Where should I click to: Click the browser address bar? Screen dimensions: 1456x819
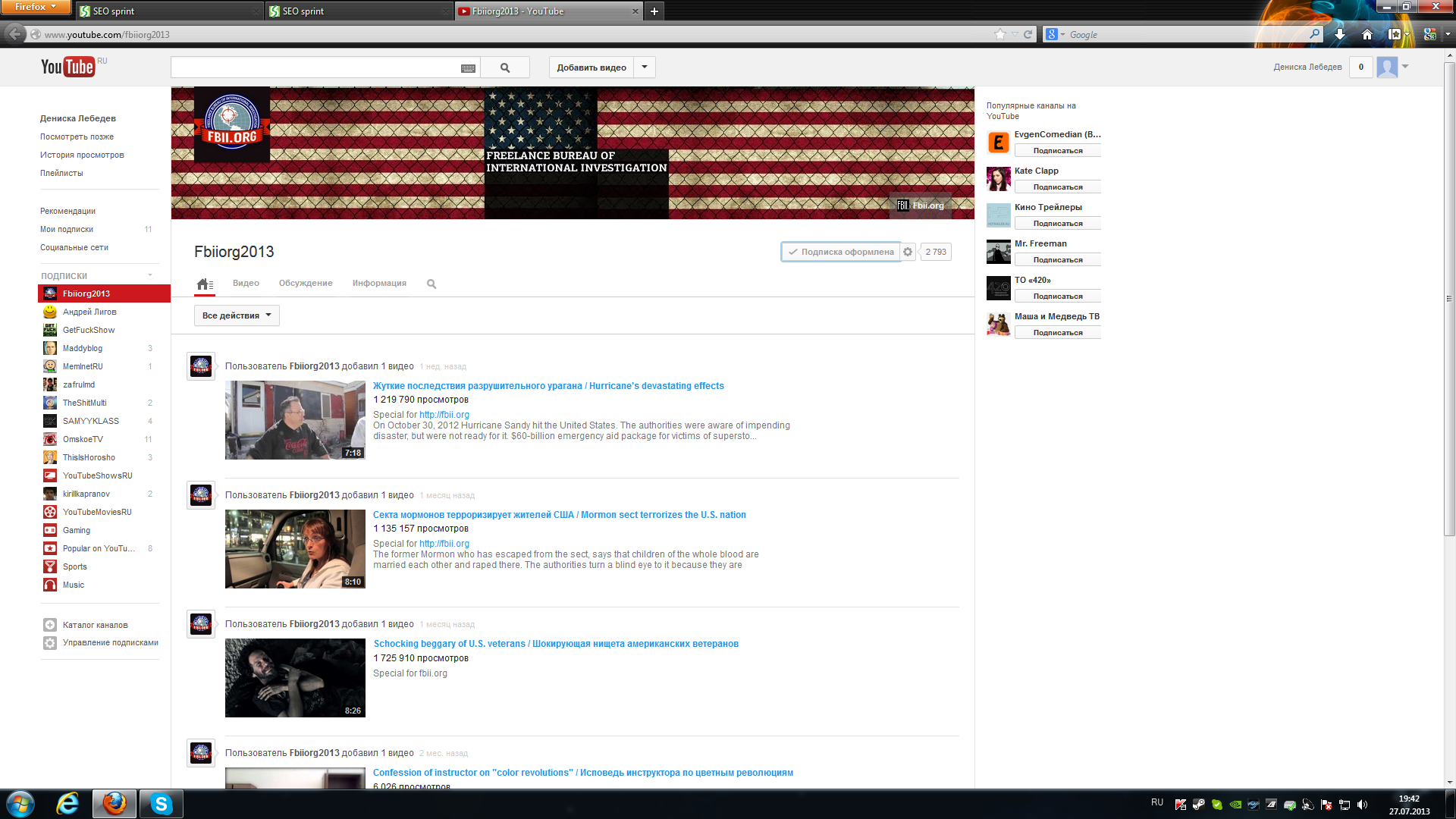pos(516,34)
